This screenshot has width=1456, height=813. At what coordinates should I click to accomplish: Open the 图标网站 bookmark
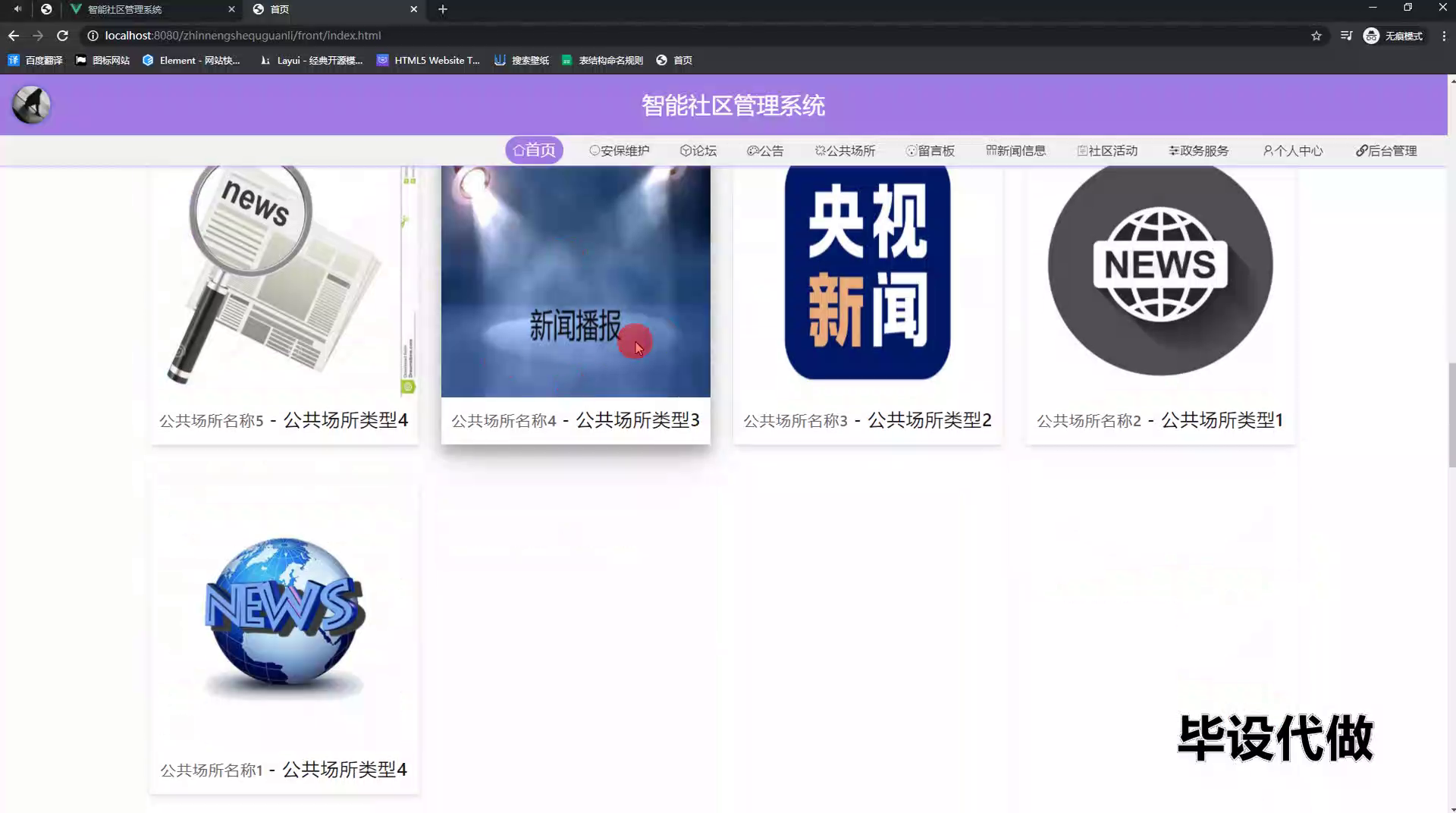tap(102, 61)
